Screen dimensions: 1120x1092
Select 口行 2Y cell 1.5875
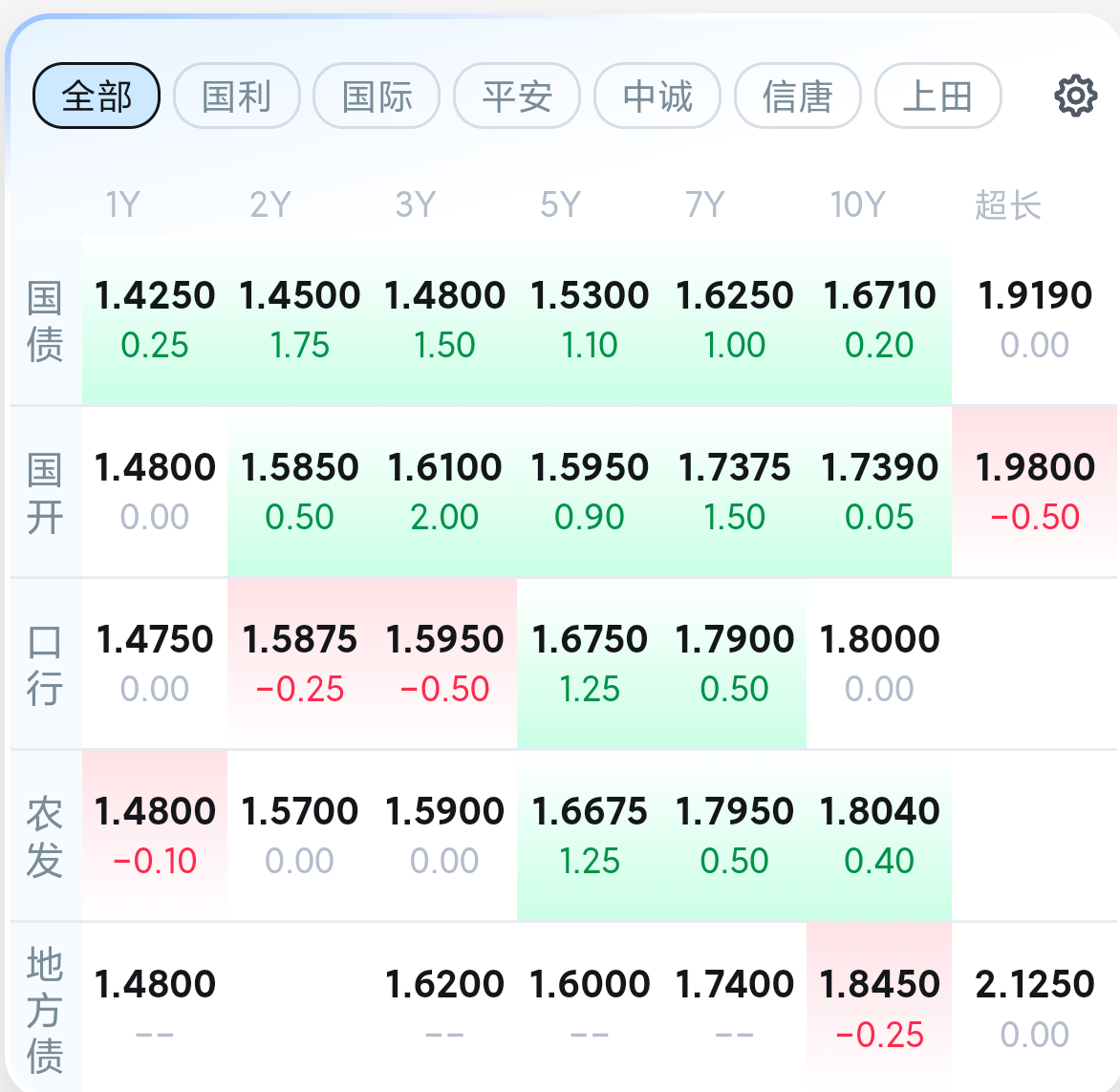pyautogui.click(x=300, y=663)
